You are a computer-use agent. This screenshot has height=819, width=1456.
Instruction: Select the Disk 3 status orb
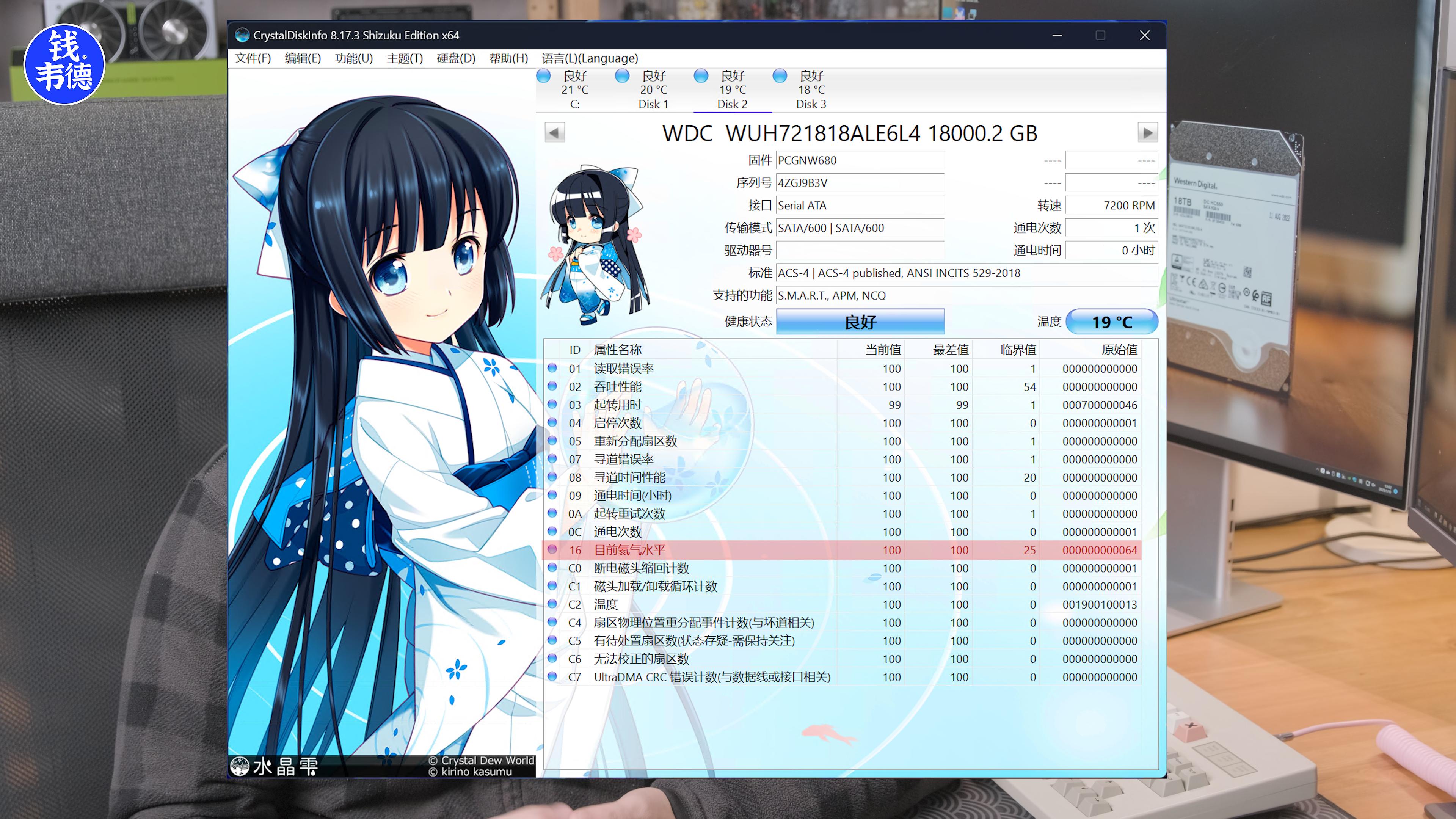[780, 76]
